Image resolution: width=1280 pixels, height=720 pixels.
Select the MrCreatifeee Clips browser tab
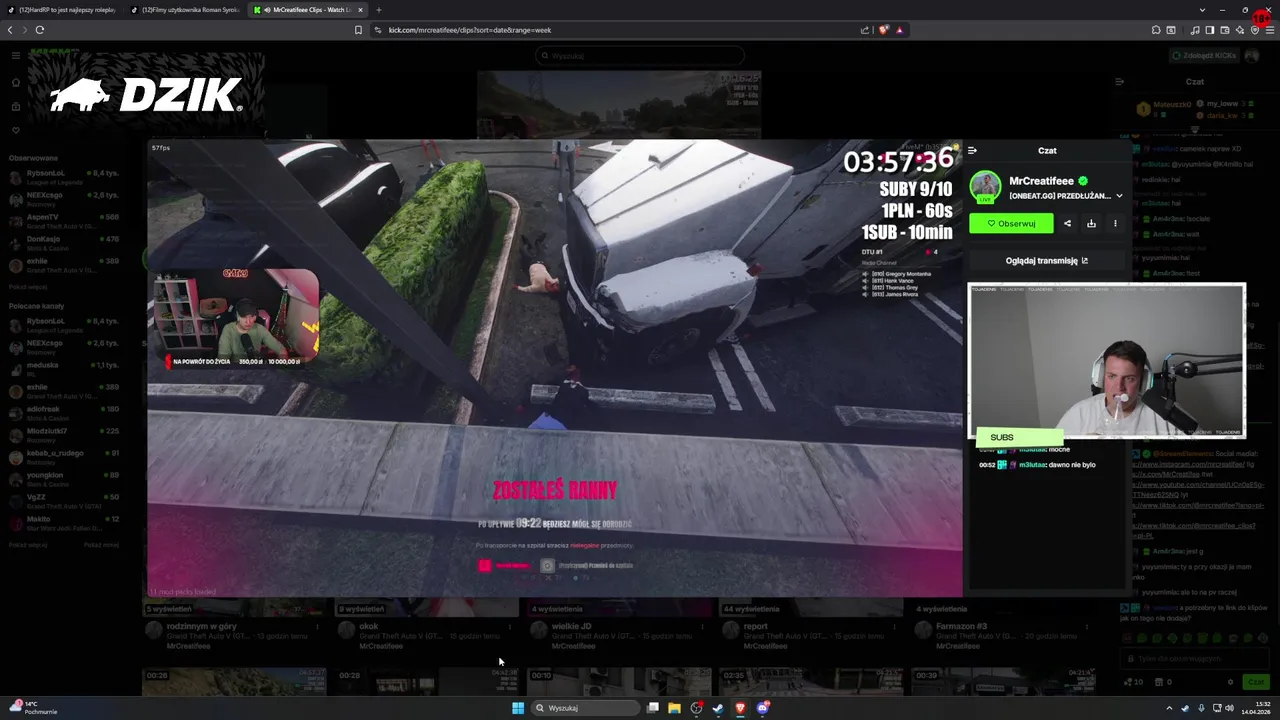pyautogui.click(x=308, y=10)
